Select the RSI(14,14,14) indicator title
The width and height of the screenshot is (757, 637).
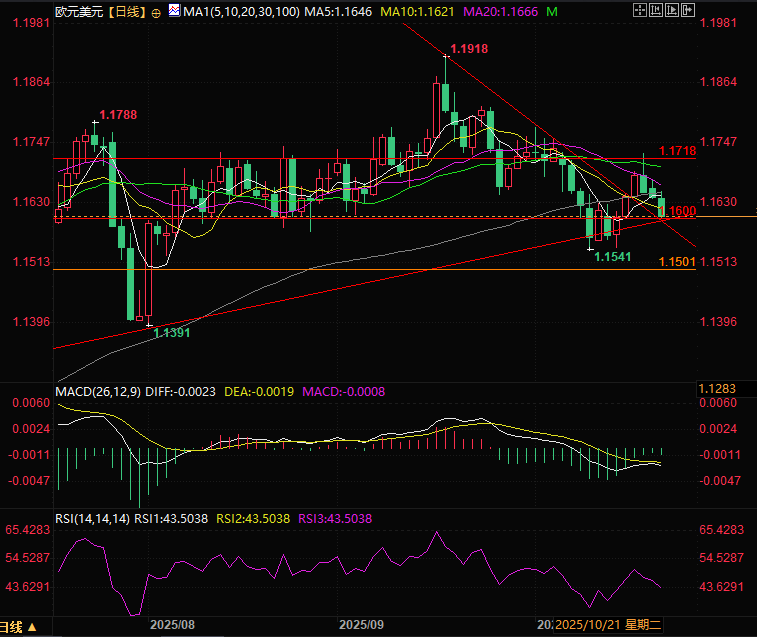92,518
